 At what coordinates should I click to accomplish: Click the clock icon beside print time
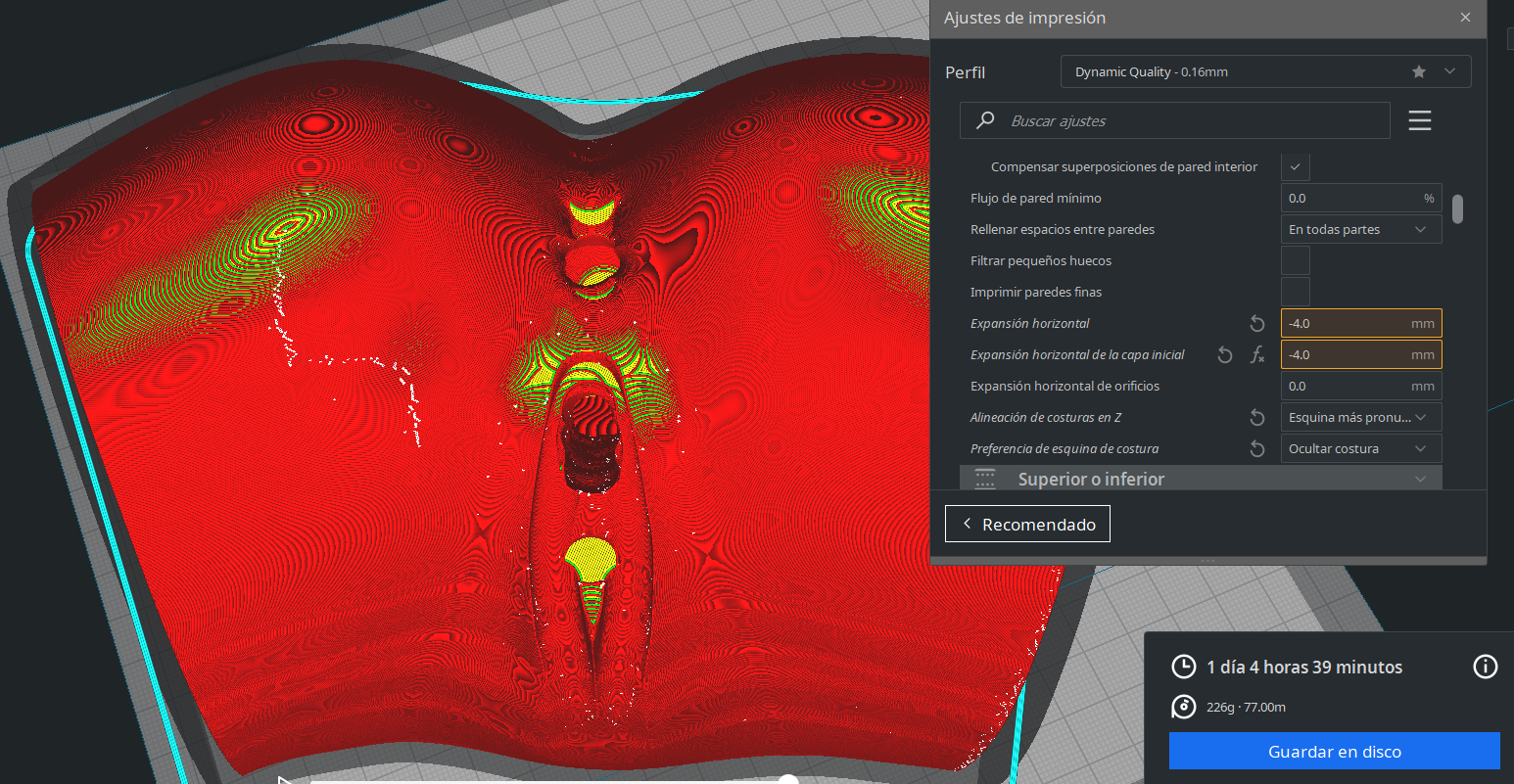tap(1184, 667)
